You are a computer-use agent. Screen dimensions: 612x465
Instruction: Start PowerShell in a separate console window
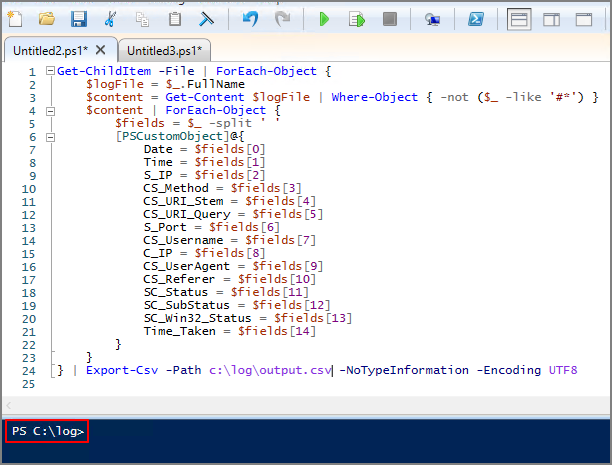coord(476,19)
